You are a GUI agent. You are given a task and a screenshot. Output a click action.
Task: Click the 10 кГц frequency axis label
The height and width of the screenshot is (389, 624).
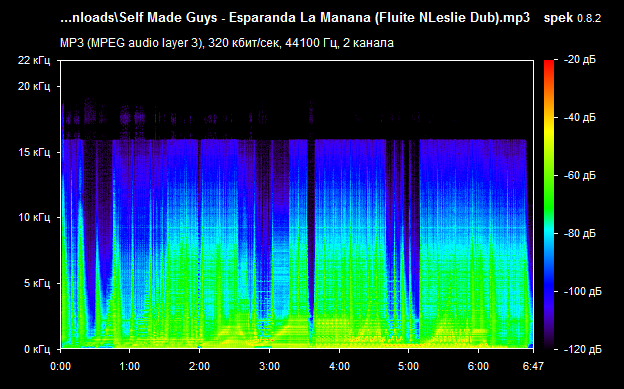click(x=34, y=218)
